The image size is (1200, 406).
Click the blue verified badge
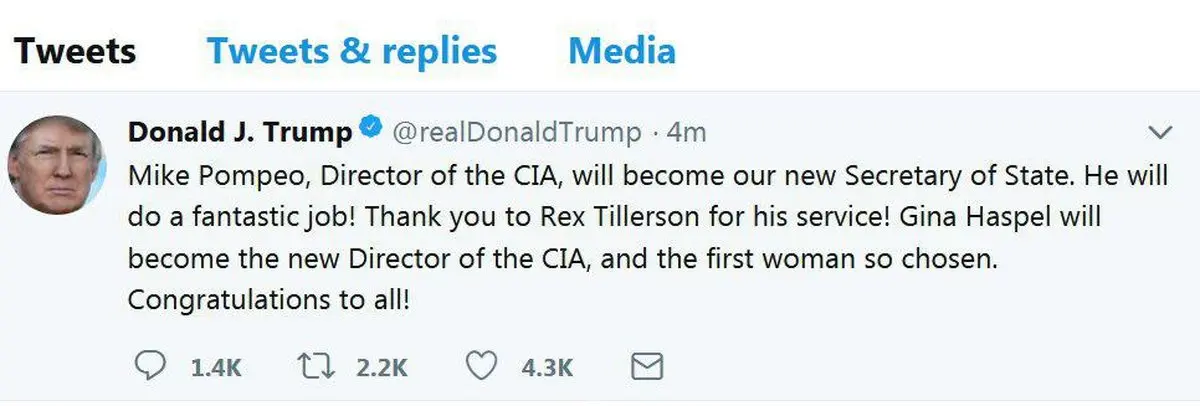point(370,130)
